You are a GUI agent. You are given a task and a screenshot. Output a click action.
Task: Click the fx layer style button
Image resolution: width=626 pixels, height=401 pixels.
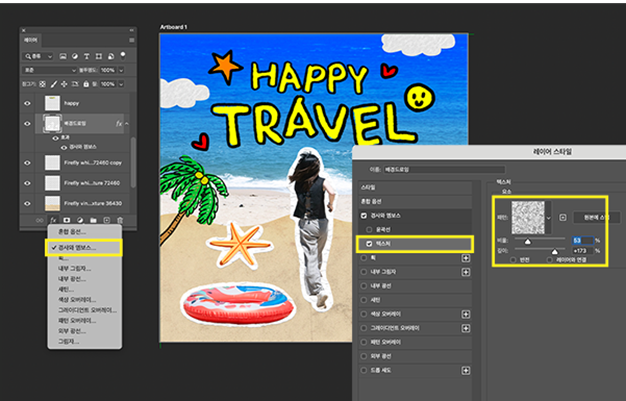pos(53,220)
